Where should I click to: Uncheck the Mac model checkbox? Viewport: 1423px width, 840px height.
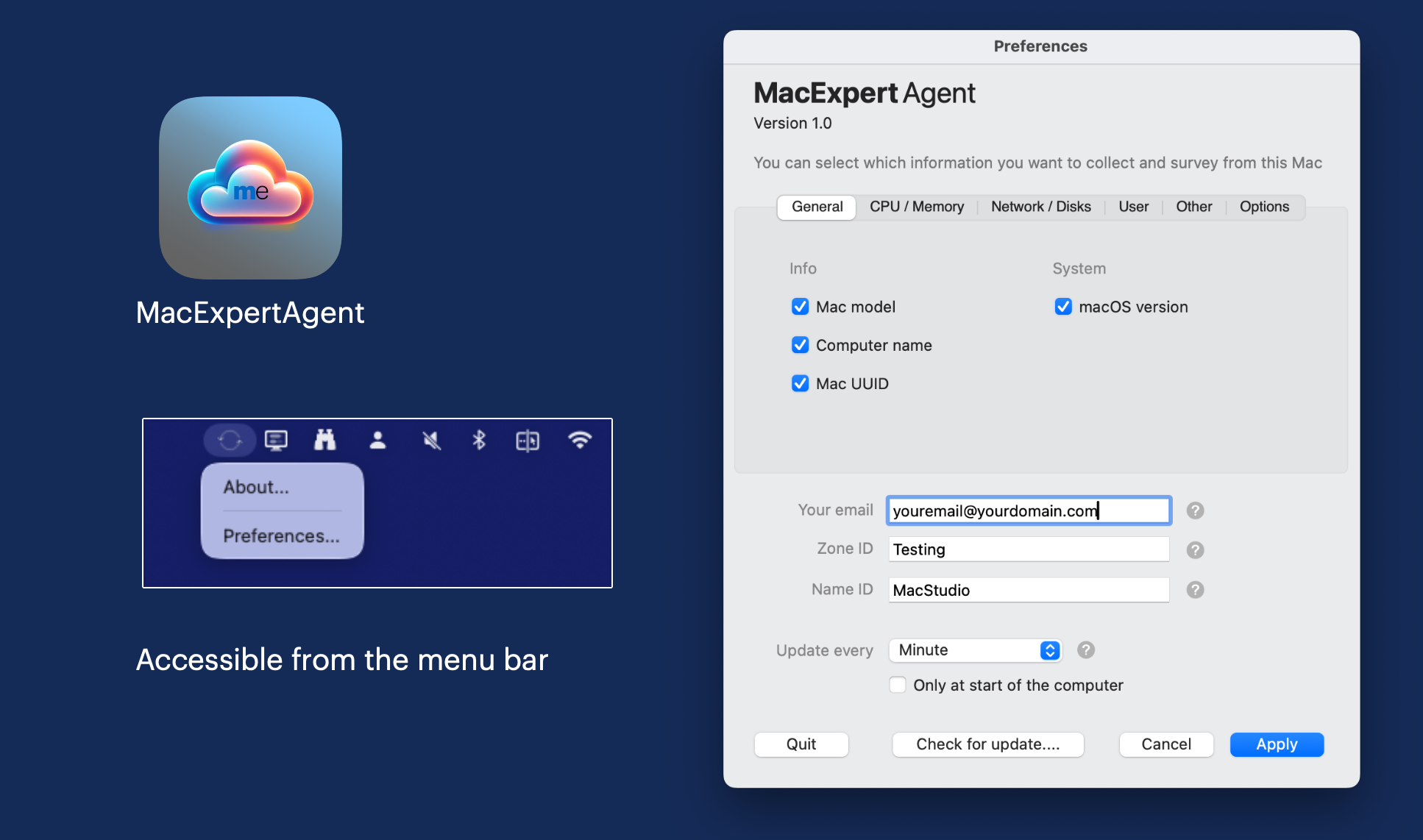pos(800,307)
